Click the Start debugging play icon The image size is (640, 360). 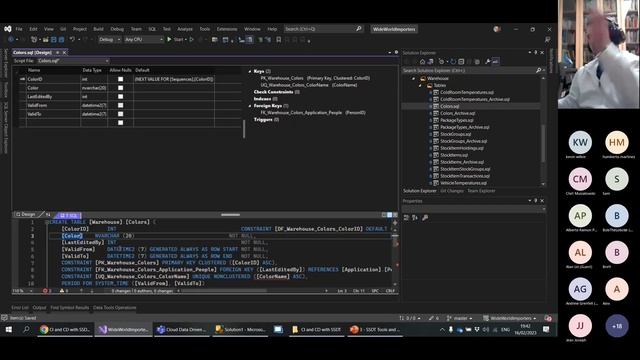tap(169, 40)
